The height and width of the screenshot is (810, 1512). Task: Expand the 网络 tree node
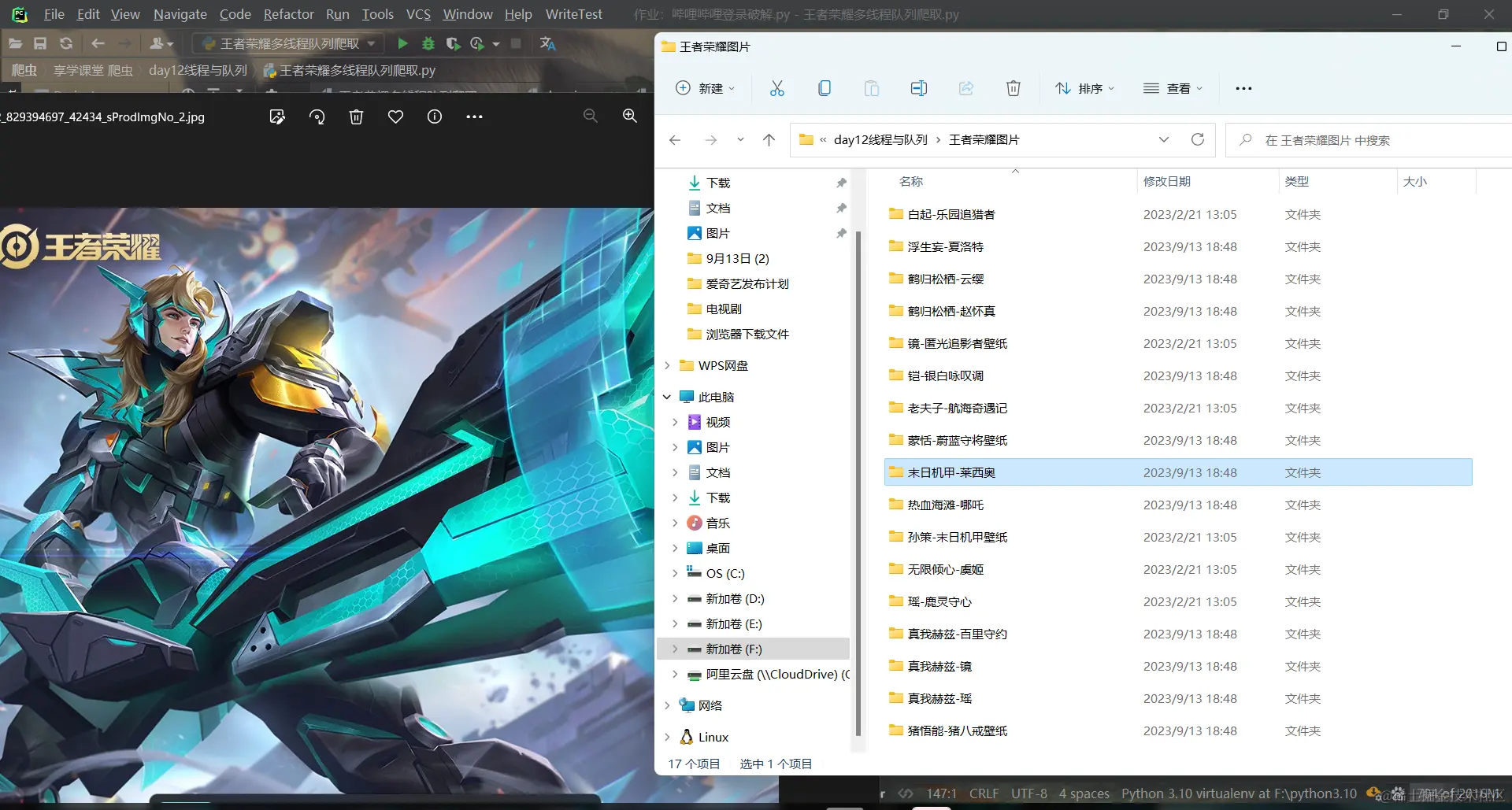[x=667, y=705]
